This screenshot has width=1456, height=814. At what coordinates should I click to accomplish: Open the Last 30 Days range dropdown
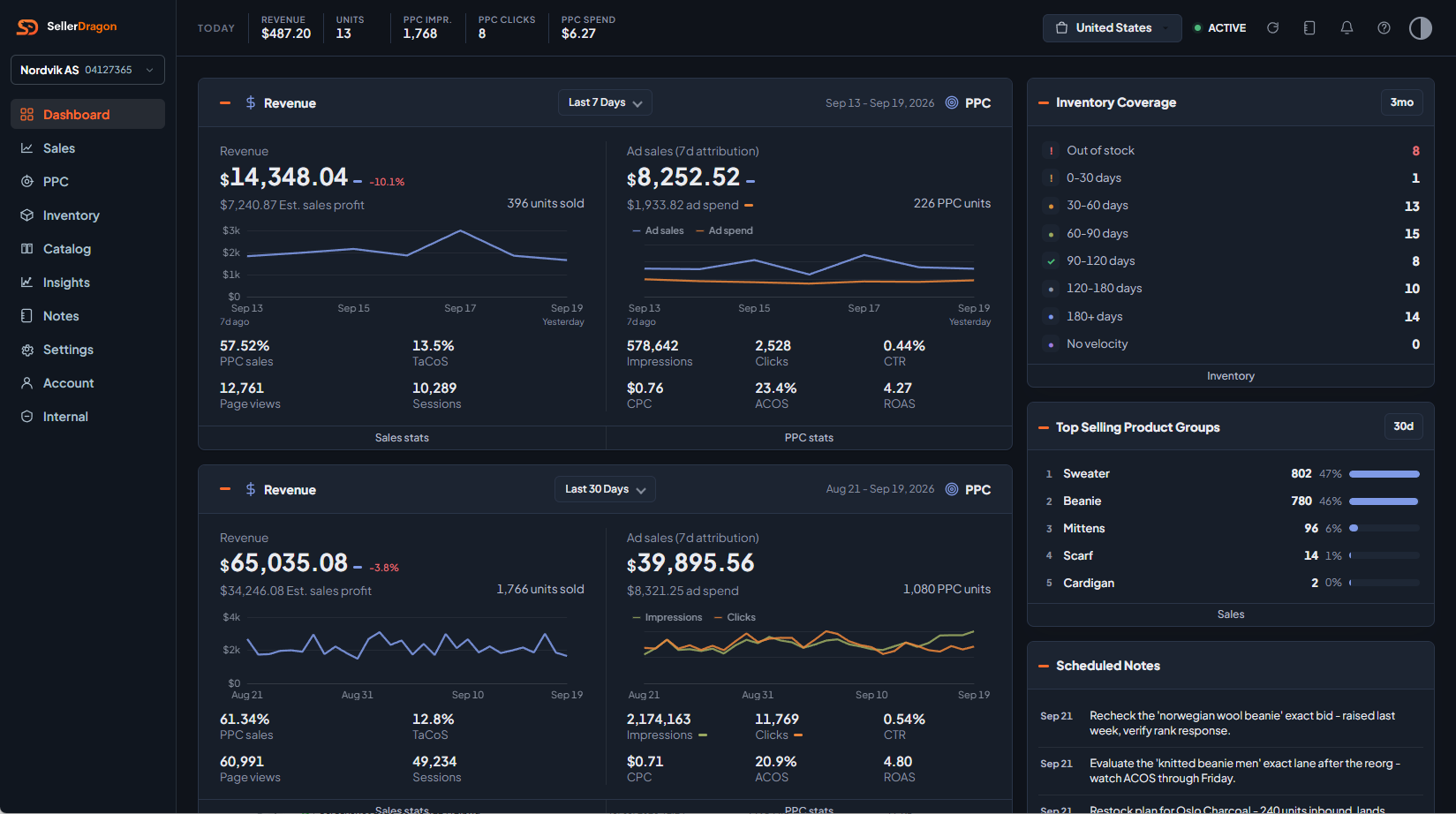coord(605,489)
